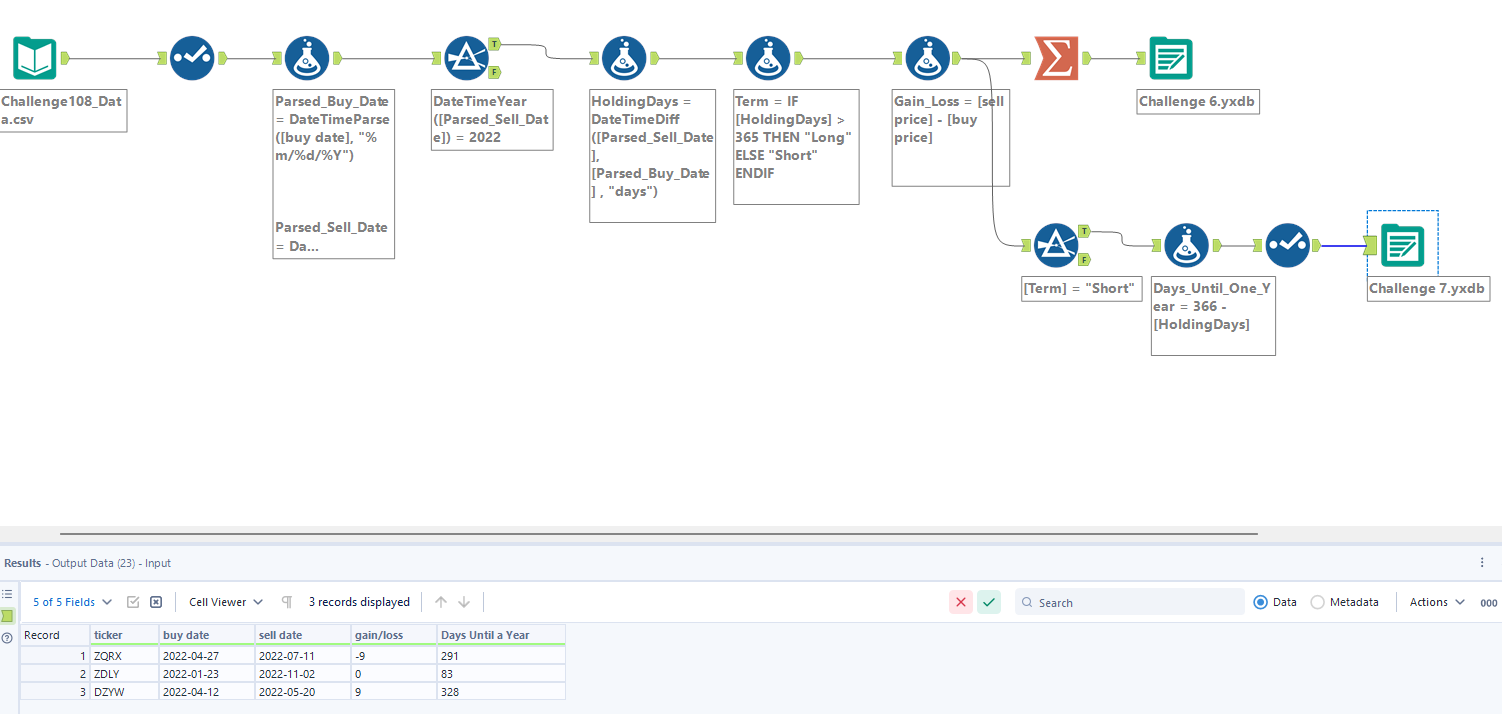The width and height of the screenshot is (1502, 714).
Task: Select the Data radio button
Action: pos(1260,602)
